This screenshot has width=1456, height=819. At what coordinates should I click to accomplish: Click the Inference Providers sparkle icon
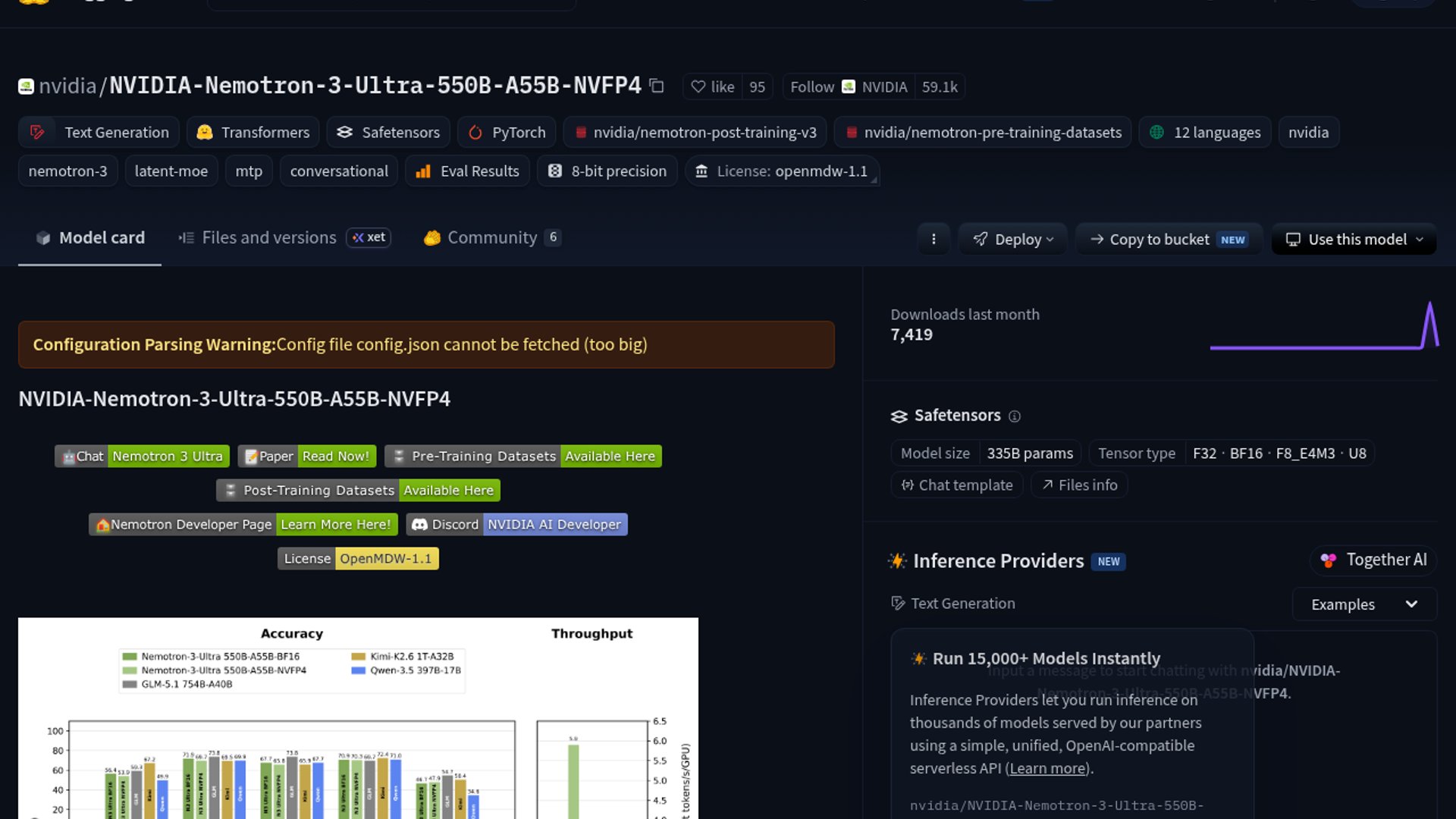(898, 560)
